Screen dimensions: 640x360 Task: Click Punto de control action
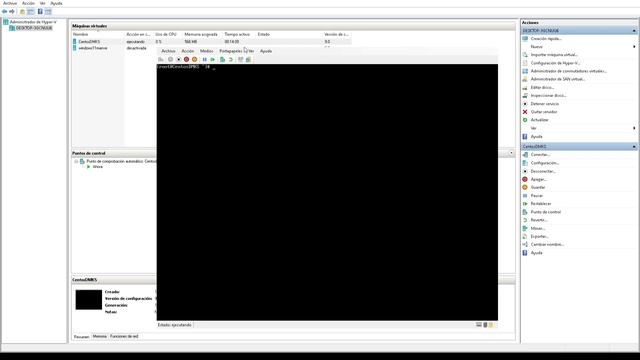(x=546, y=212)
